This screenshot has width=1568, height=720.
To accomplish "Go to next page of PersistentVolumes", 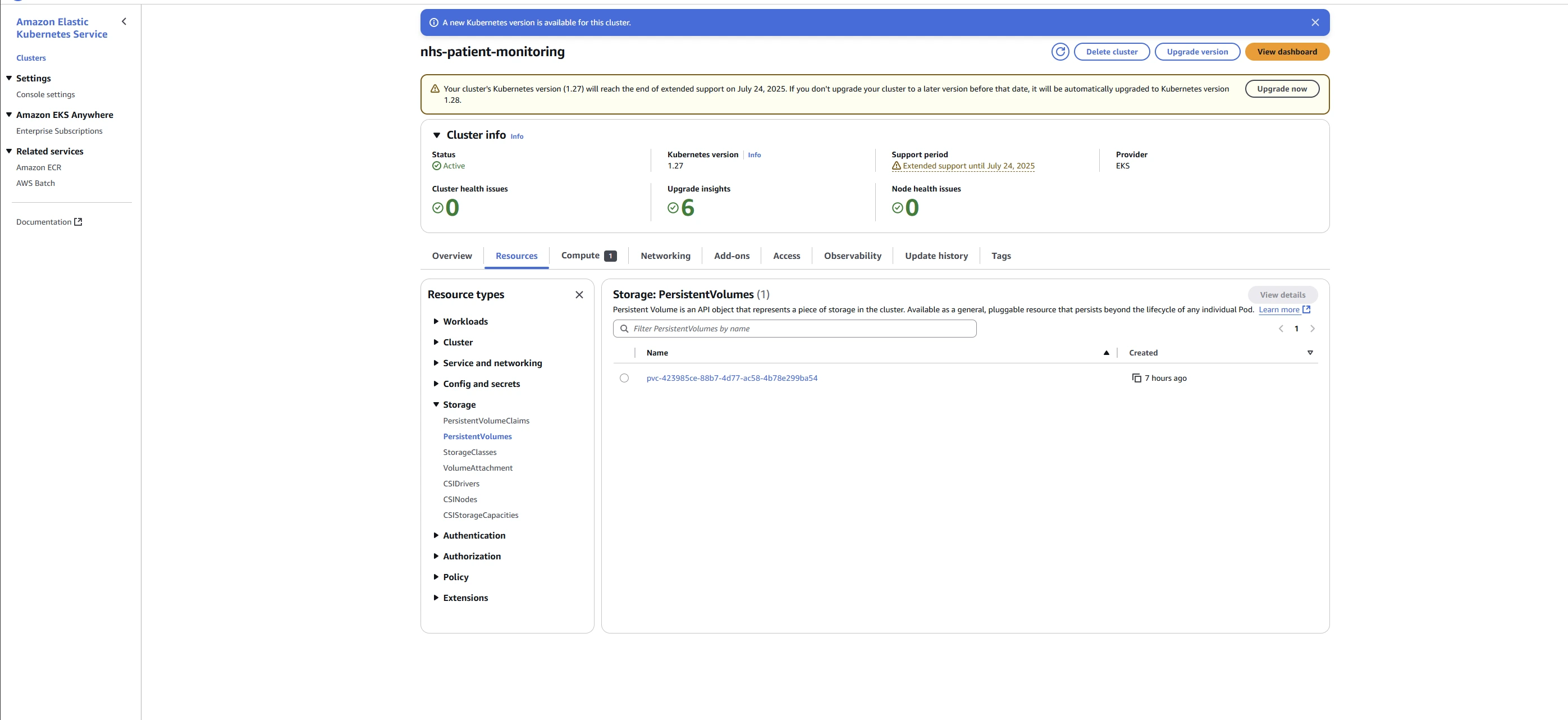I will tap(1313, 329).
